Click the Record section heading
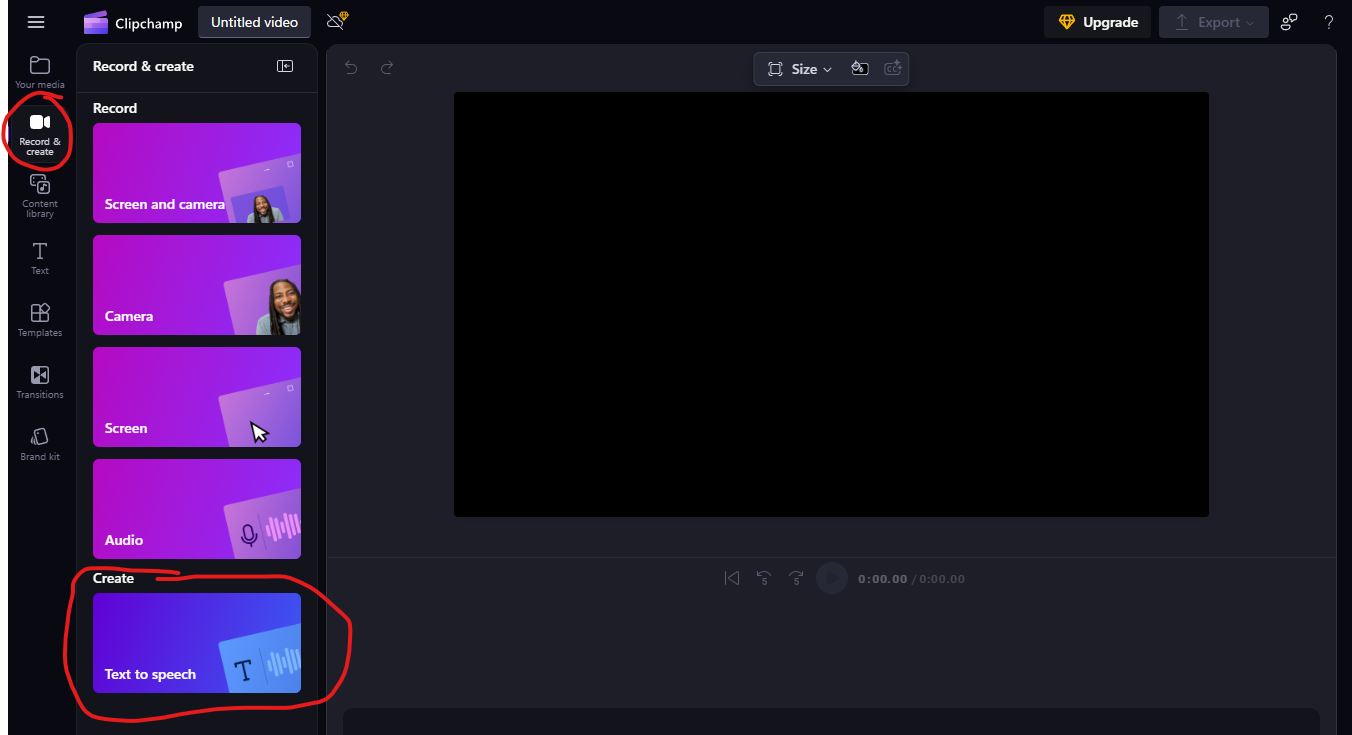This screenshot has width=1352, height=735. click(x=115, y=108)
